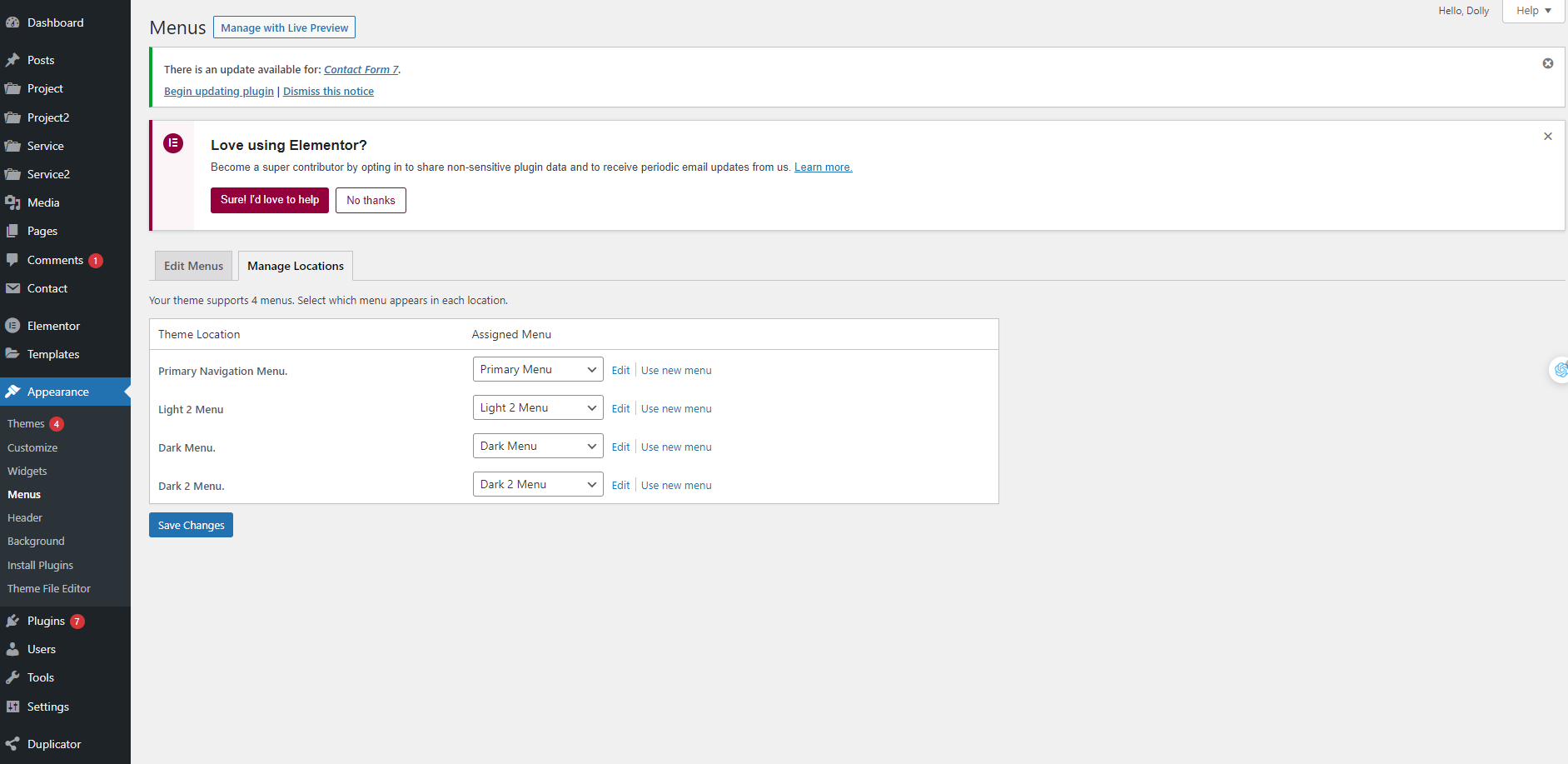Switch to the Edit Menus tab
The image size is (1568, 764).
tap(193, 266)
